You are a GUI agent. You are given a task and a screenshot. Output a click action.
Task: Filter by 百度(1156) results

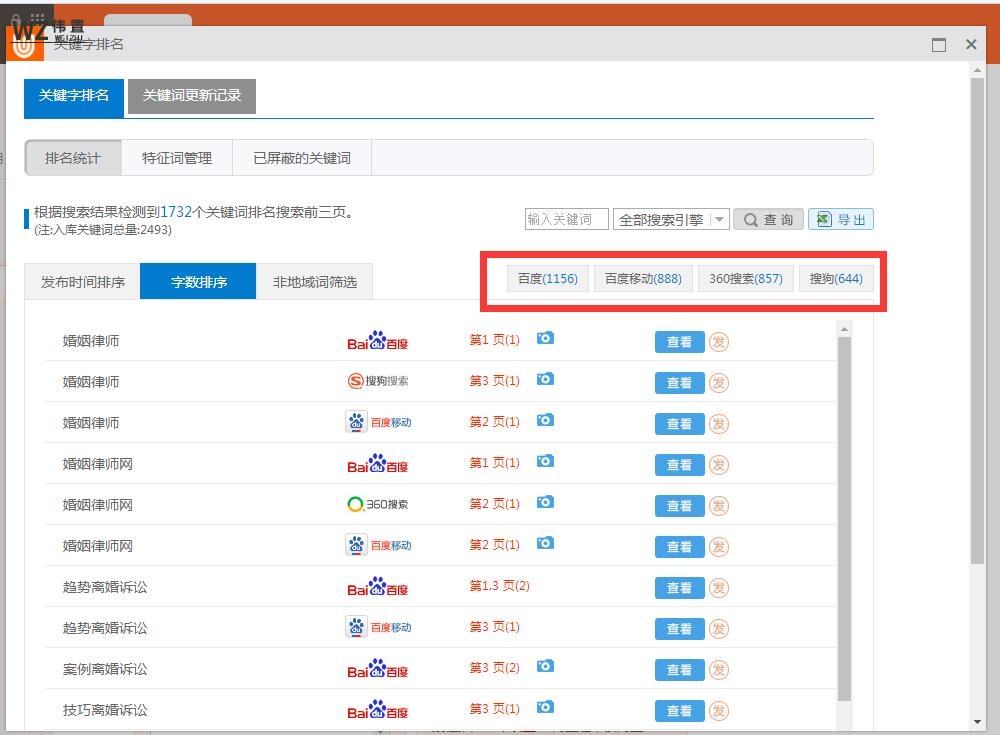pos(548,279)
